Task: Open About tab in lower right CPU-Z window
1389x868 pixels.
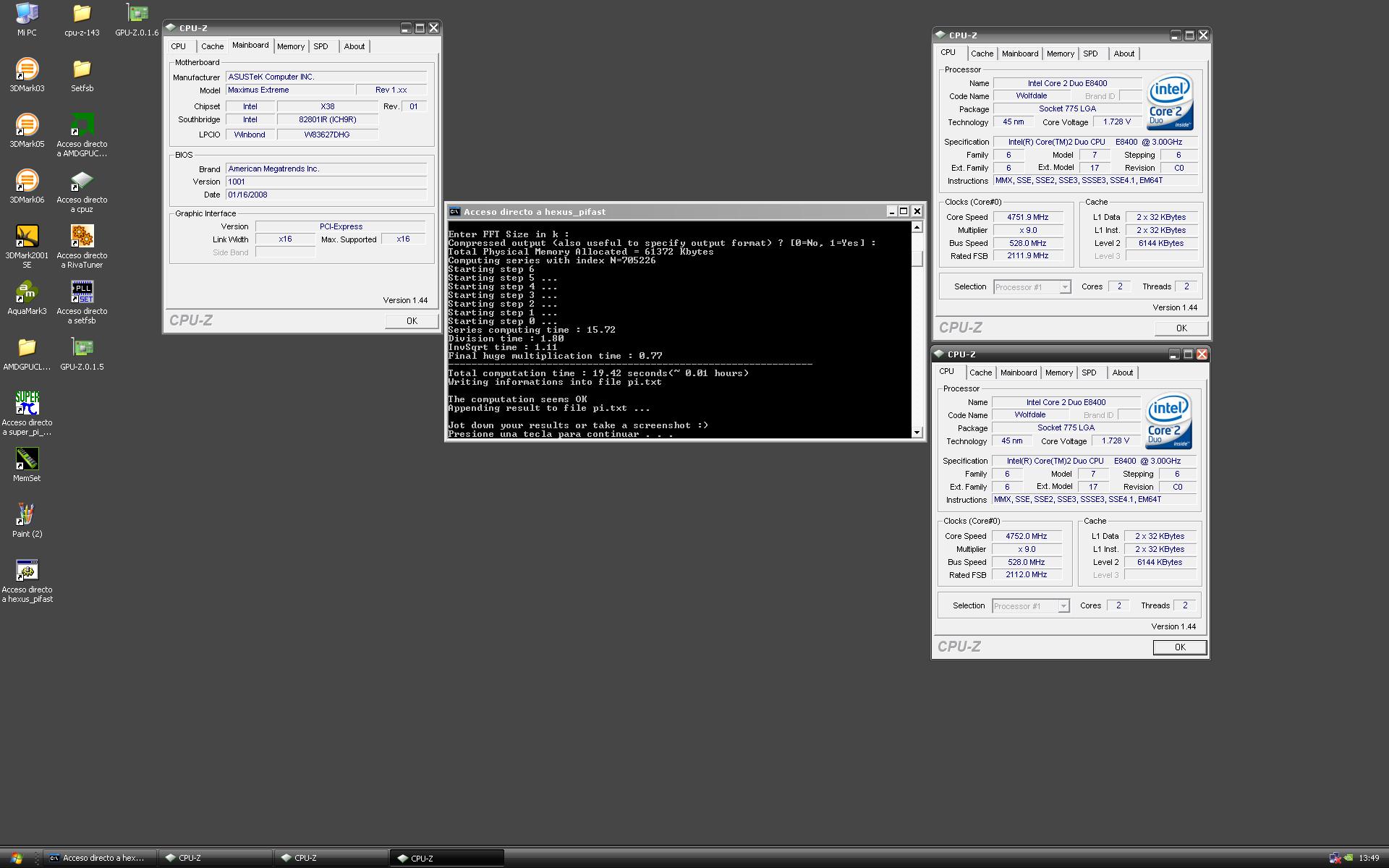Action: coord(1122,373)
